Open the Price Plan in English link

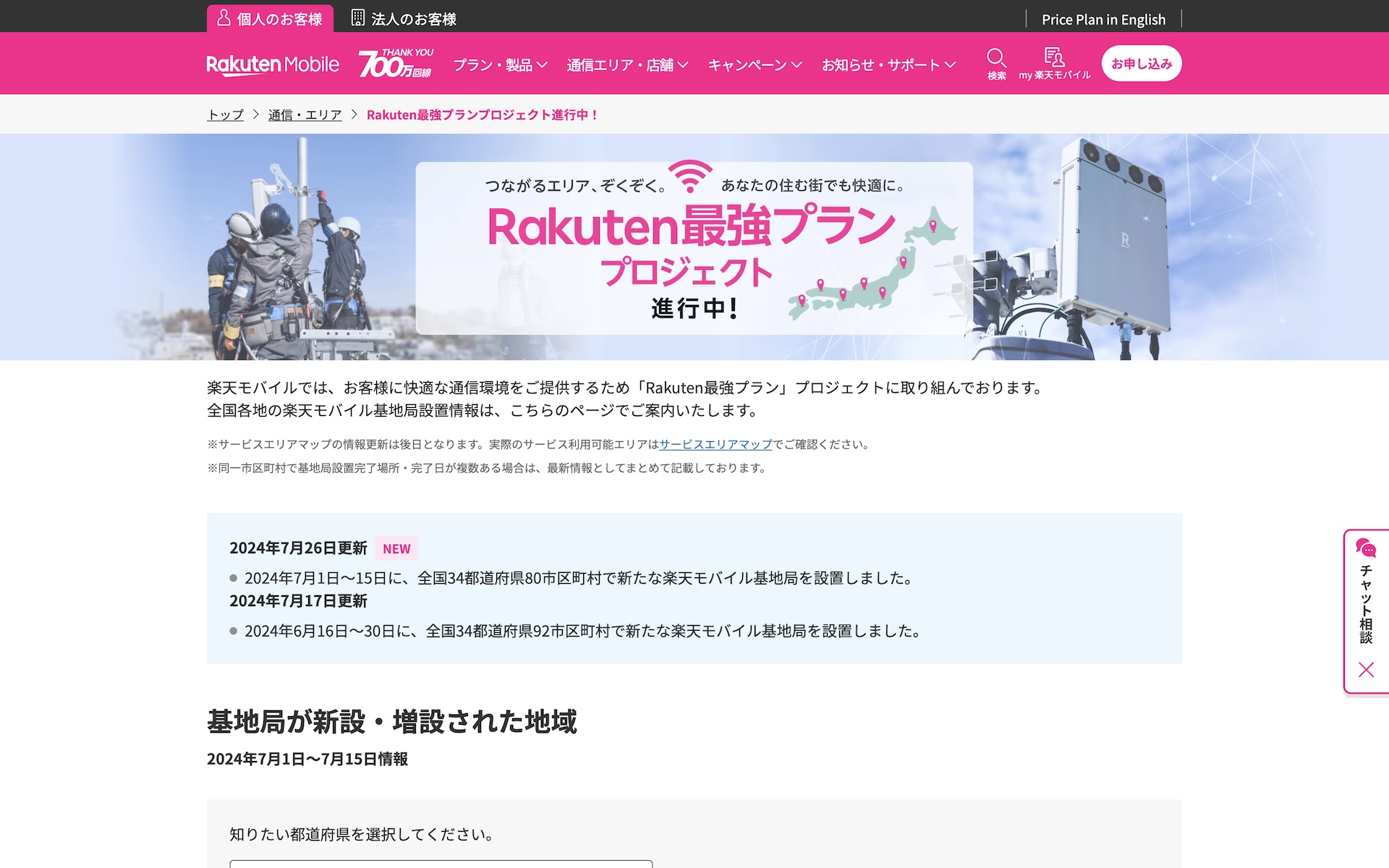coord(1103,20)
